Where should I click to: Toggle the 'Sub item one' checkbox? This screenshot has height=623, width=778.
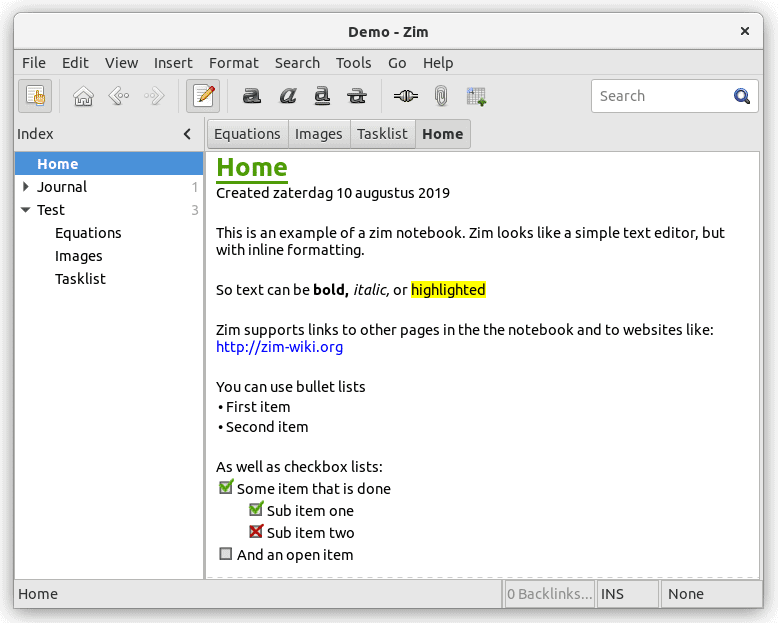[x=256, y=509]
